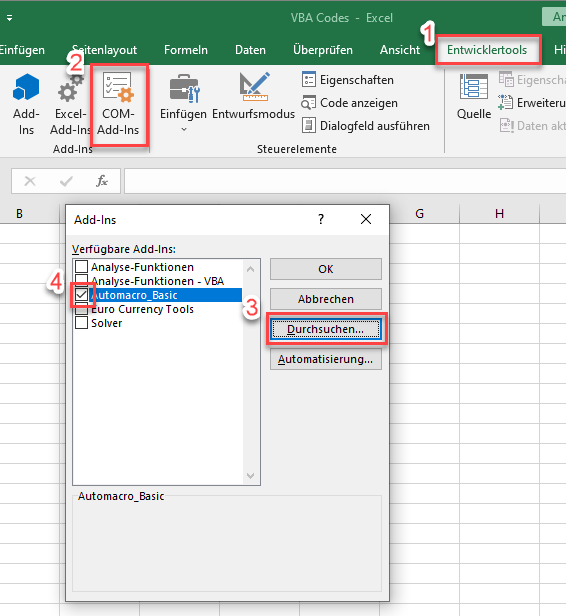Open the COM-Add-Ins button

(118, 104)
